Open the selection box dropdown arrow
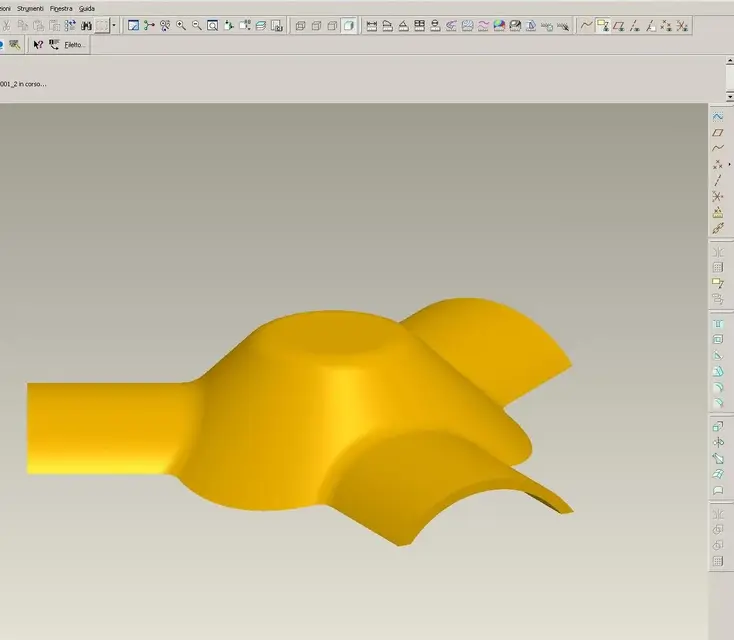Image resolution: width=734 pixels, height=640 pixels. (114, 26)
